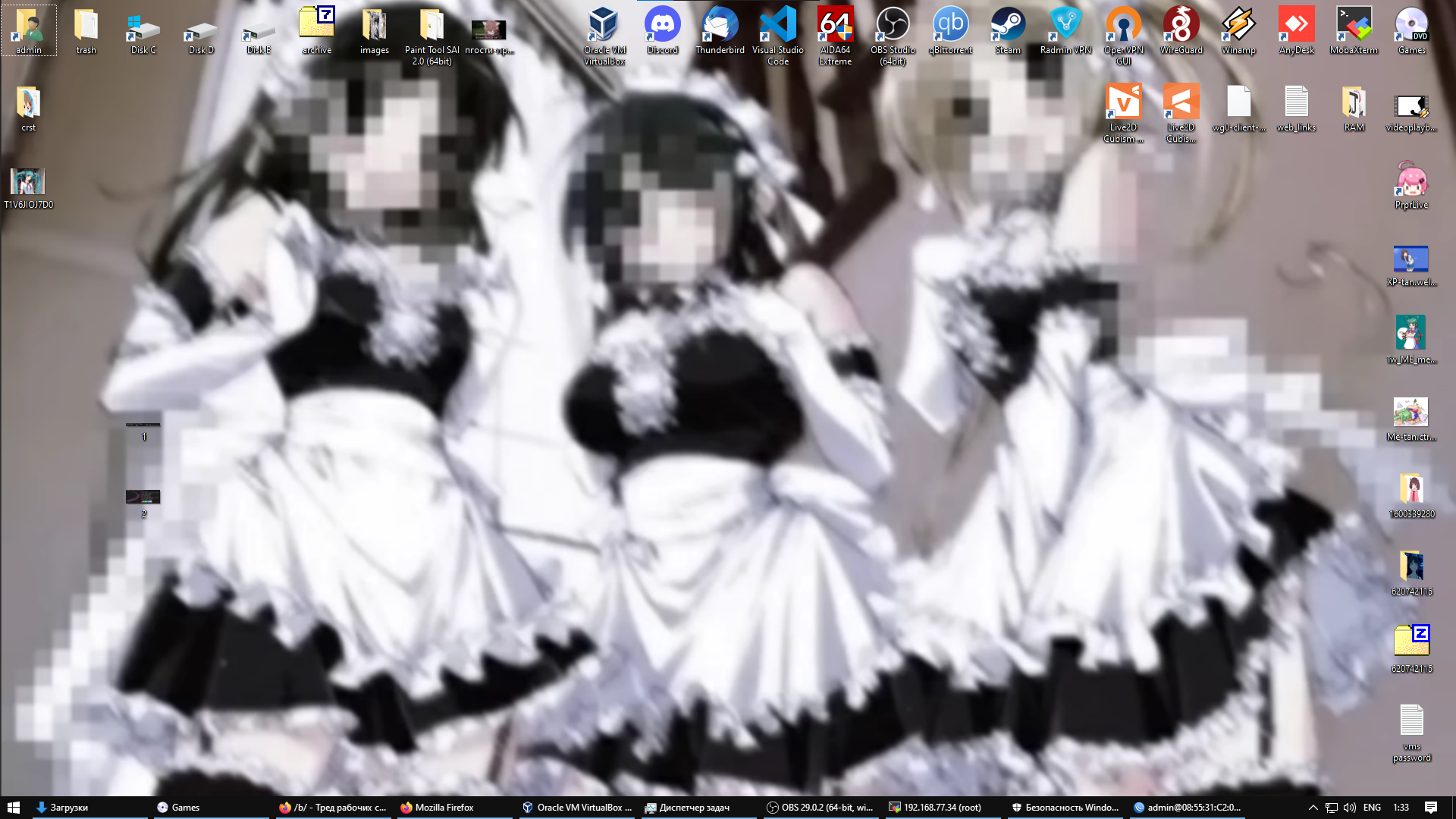Launch Oracle VM VirtualBox desktop shortcut
Viewport: 1456px width, 819px height.
click(605, 36)
